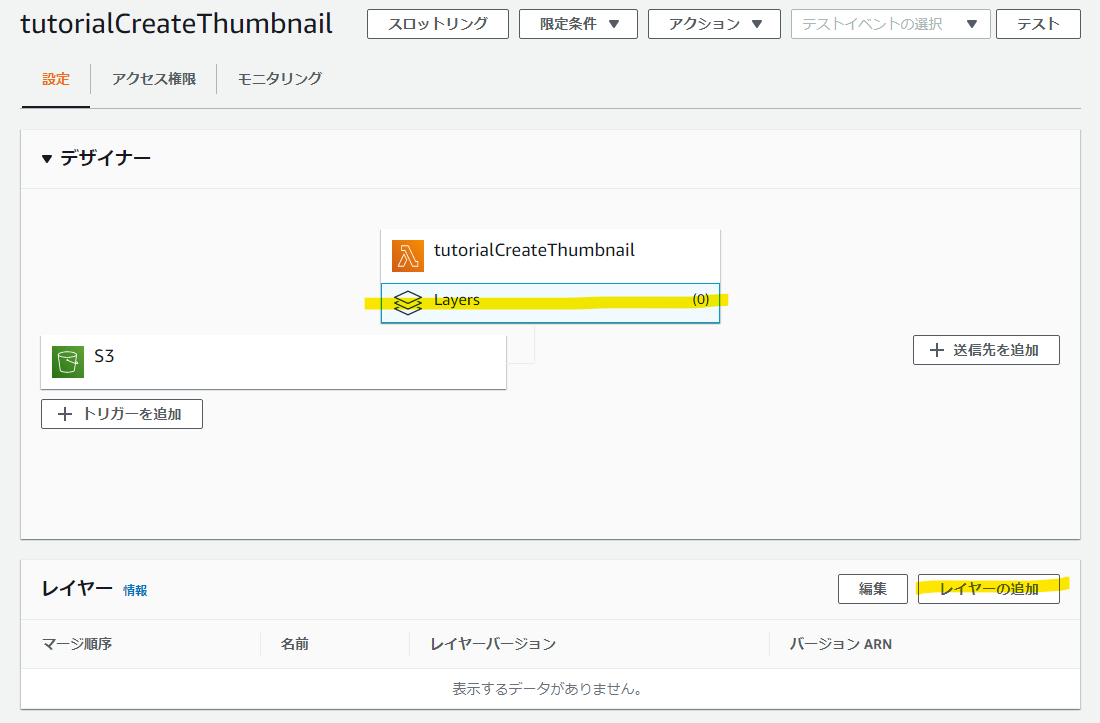Open the アクション dropdown menu

click(x=714, y=24)
